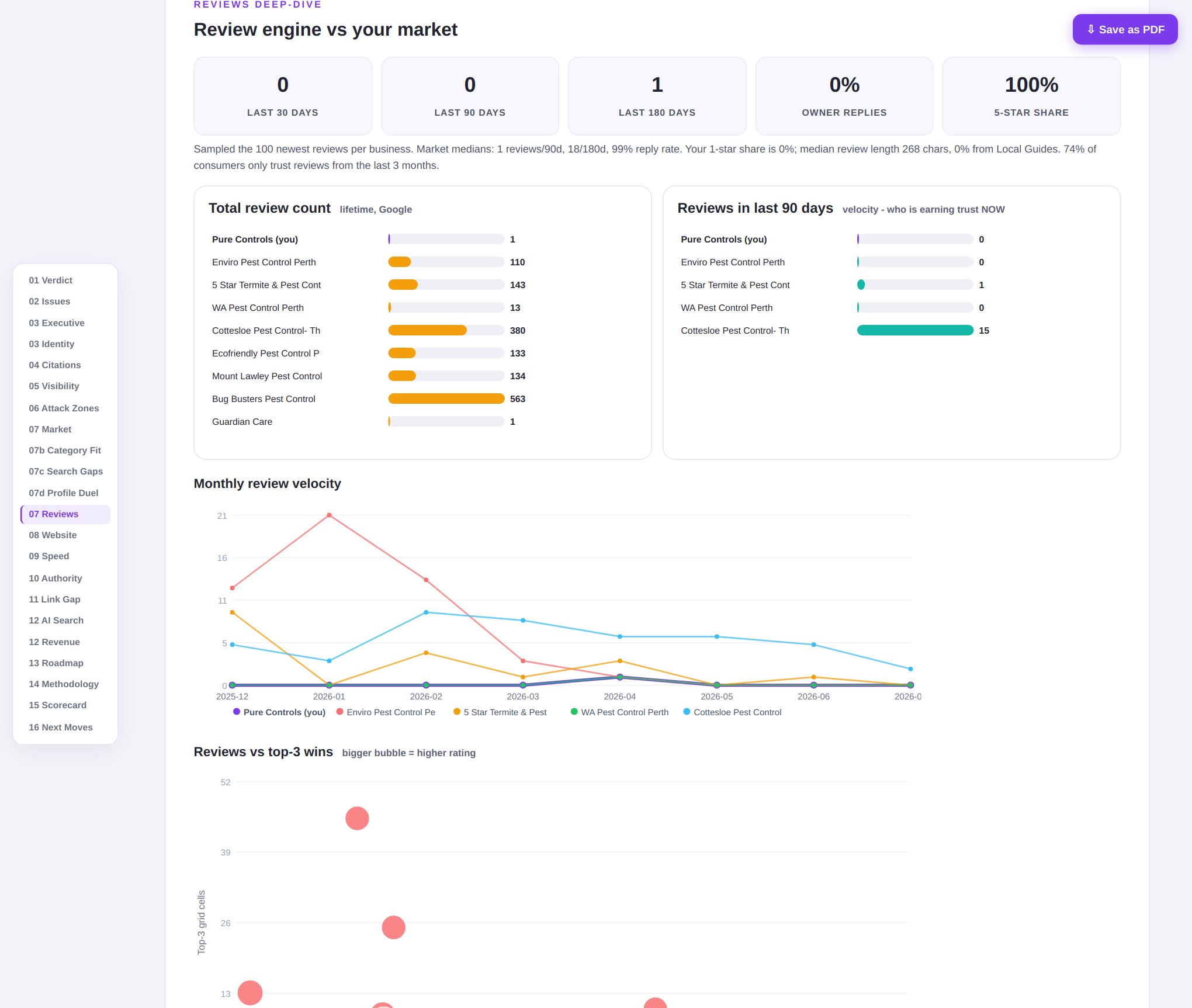This screenshot has width=1192, height=1008.
Task: Click Mount Lawley Pest Control row label
Action: pos(267,376)
